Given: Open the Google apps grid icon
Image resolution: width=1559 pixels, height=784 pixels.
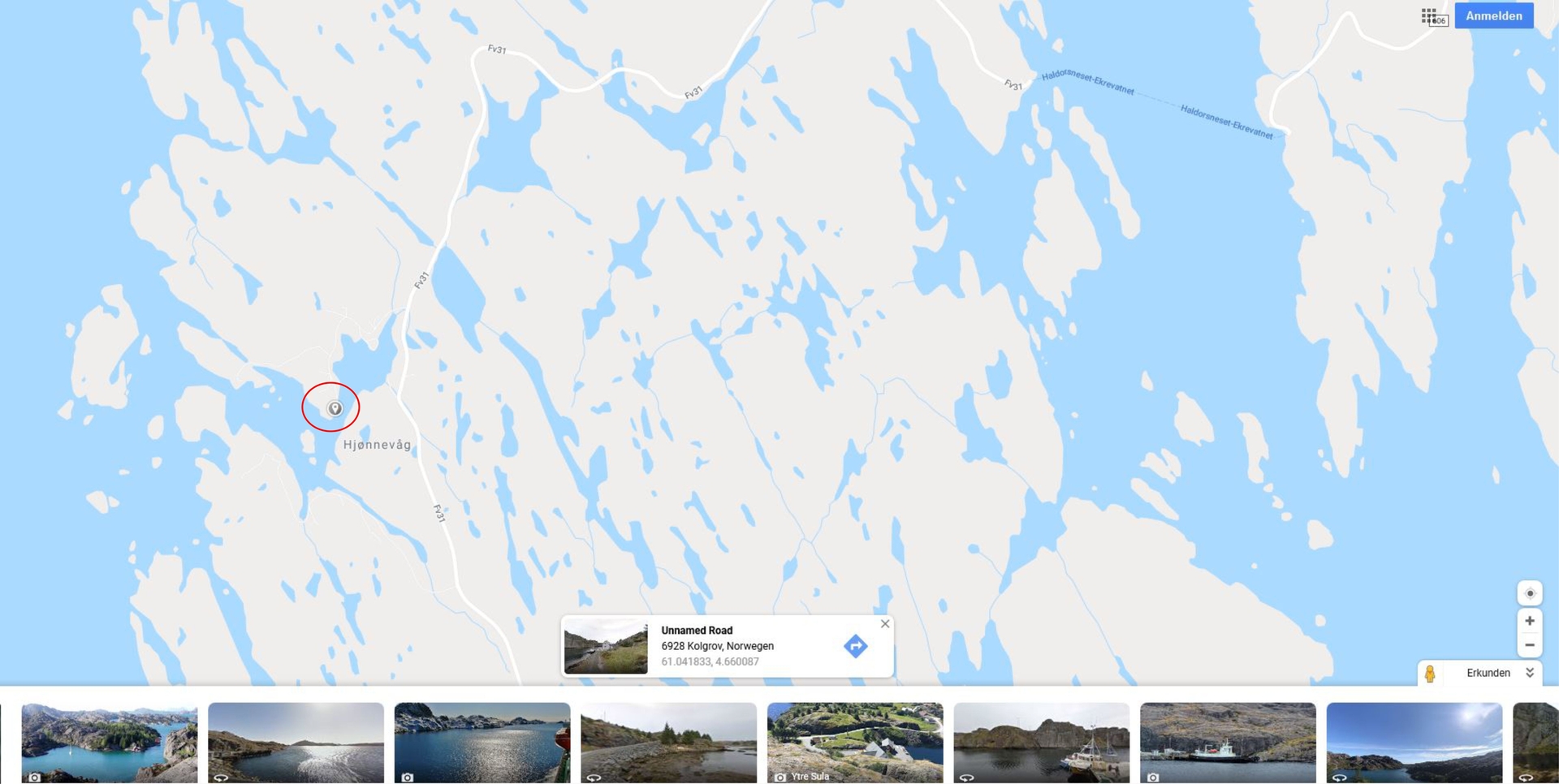Looking at the screenshot, I should tap(1429, 15).
